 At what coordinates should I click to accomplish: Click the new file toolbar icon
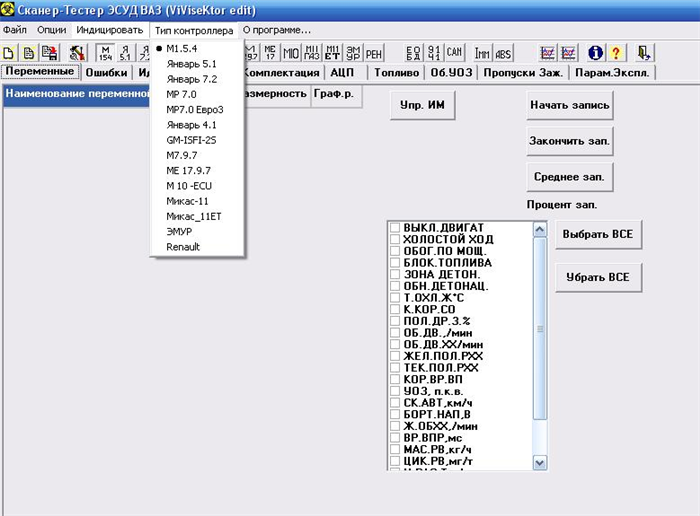click(x=8, y=53)
